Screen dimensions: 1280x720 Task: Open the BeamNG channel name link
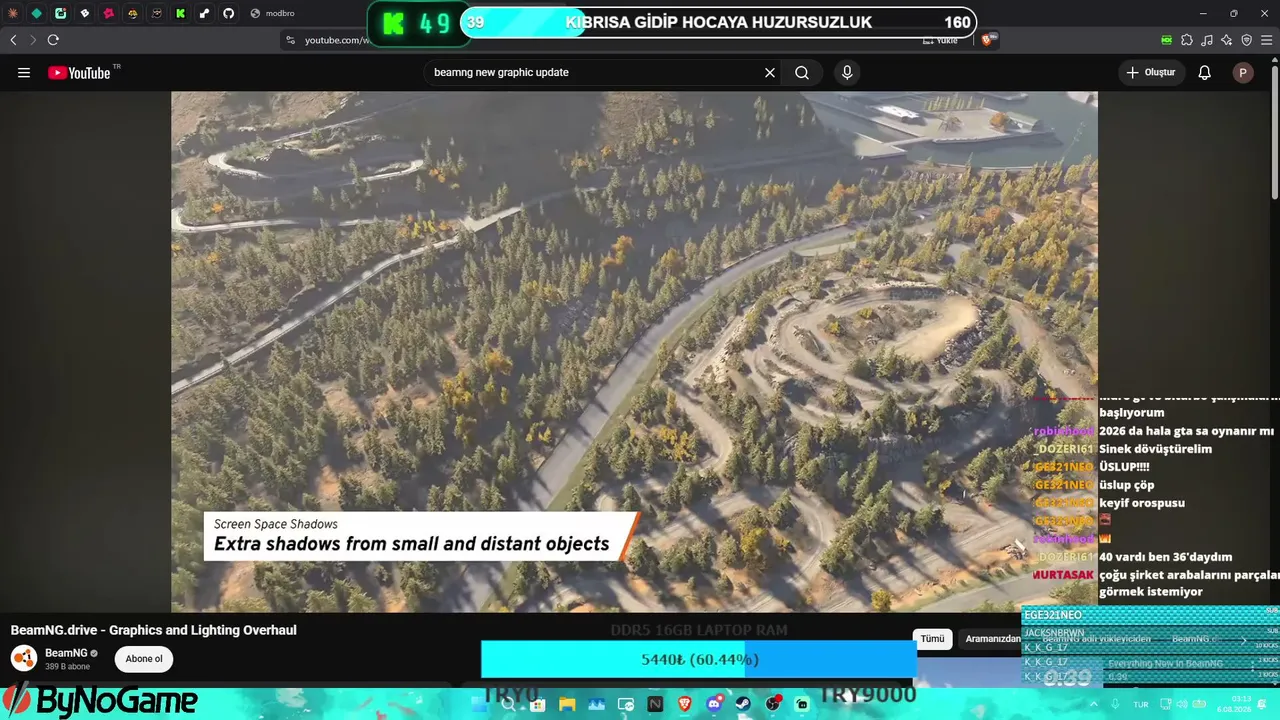(x=65, y=653)
